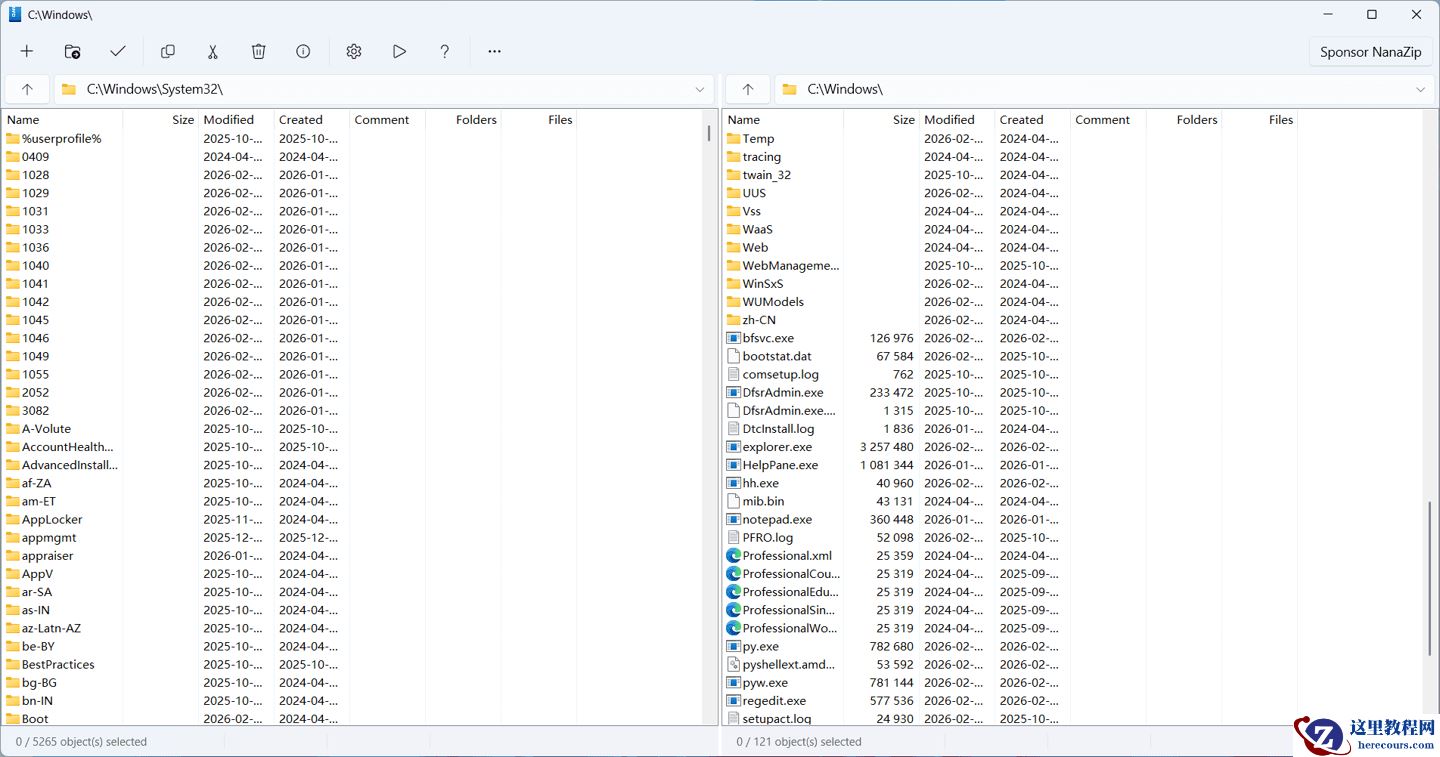Go up one folder in right pane

[x=747, y=89]
